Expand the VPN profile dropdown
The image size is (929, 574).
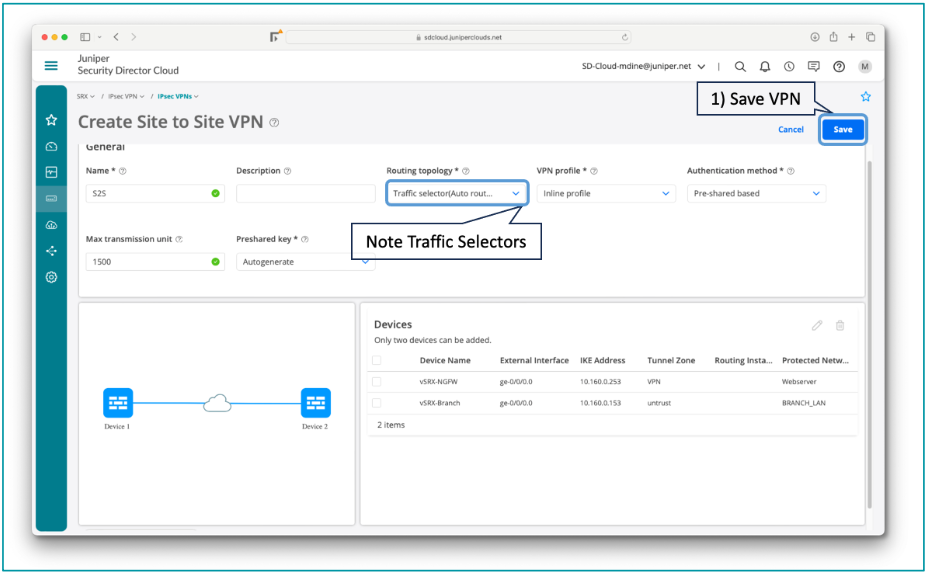[x=606, y=193]
